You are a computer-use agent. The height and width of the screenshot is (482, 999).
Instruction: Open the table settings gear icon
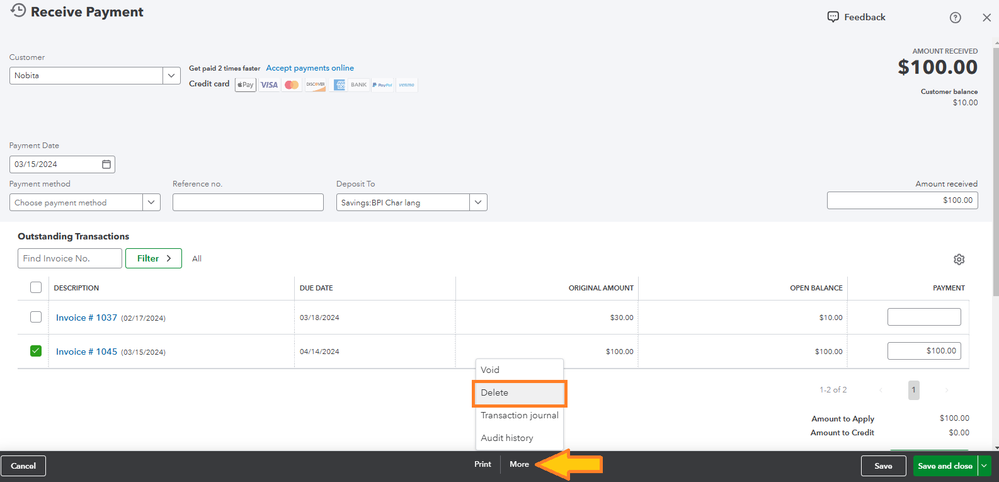click(x=959, y=259)
